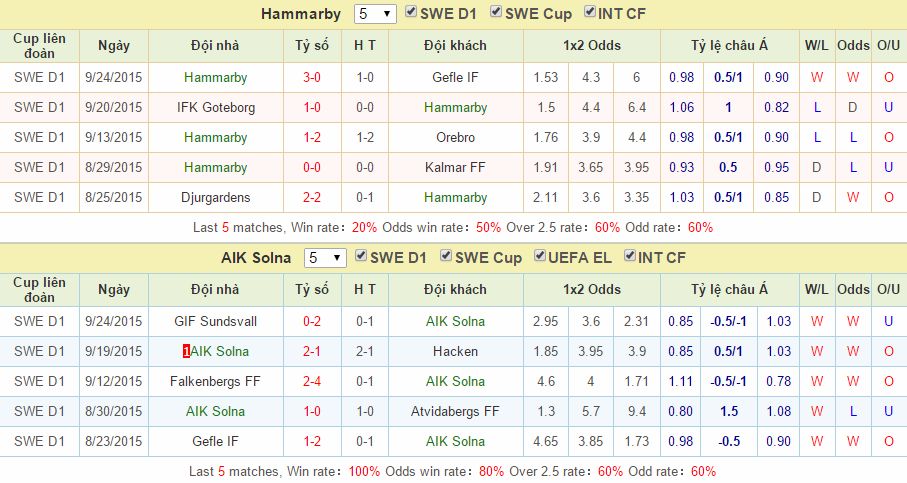907x483 pixels.
Task: Click the Djurgardens home team name
Action: (x=215, y=197)
